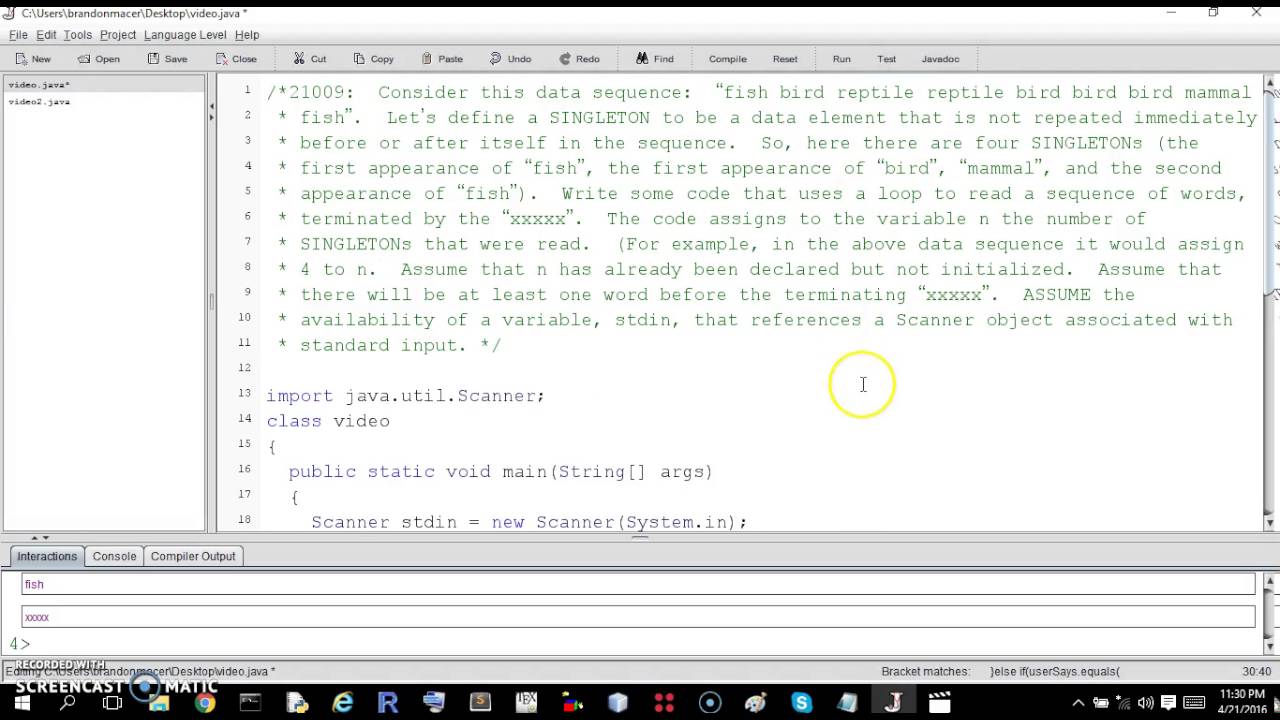Open the Language Level menu

185,35
